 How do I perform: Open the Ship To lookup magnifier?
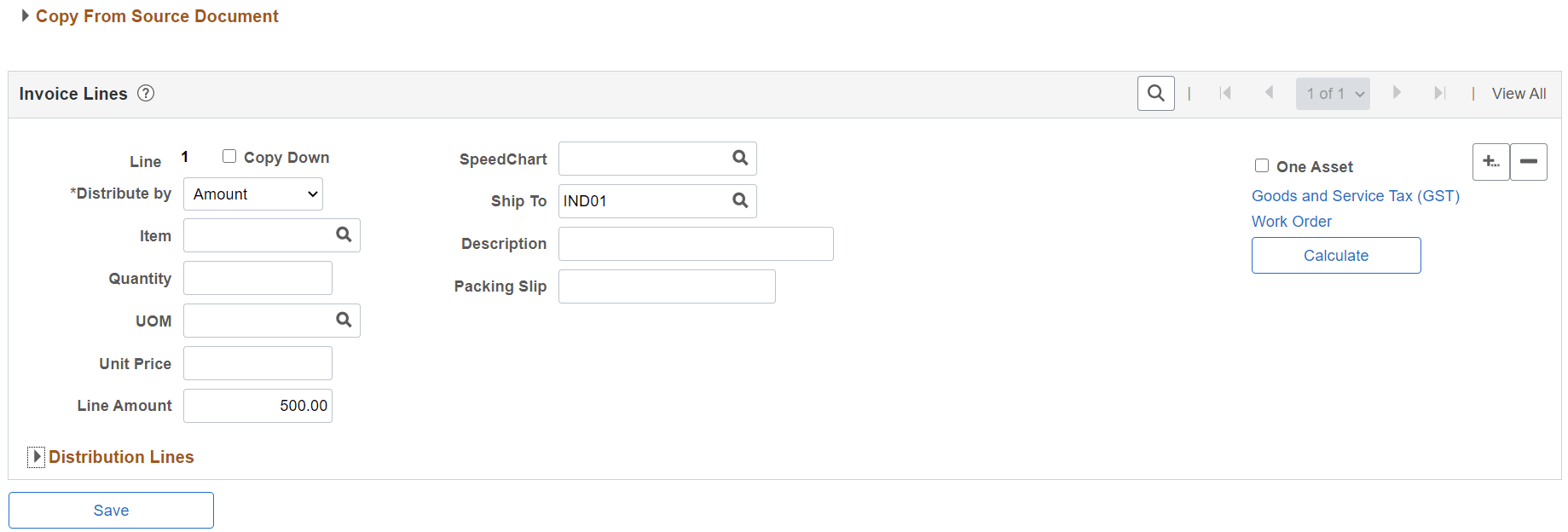coord(738,200)
